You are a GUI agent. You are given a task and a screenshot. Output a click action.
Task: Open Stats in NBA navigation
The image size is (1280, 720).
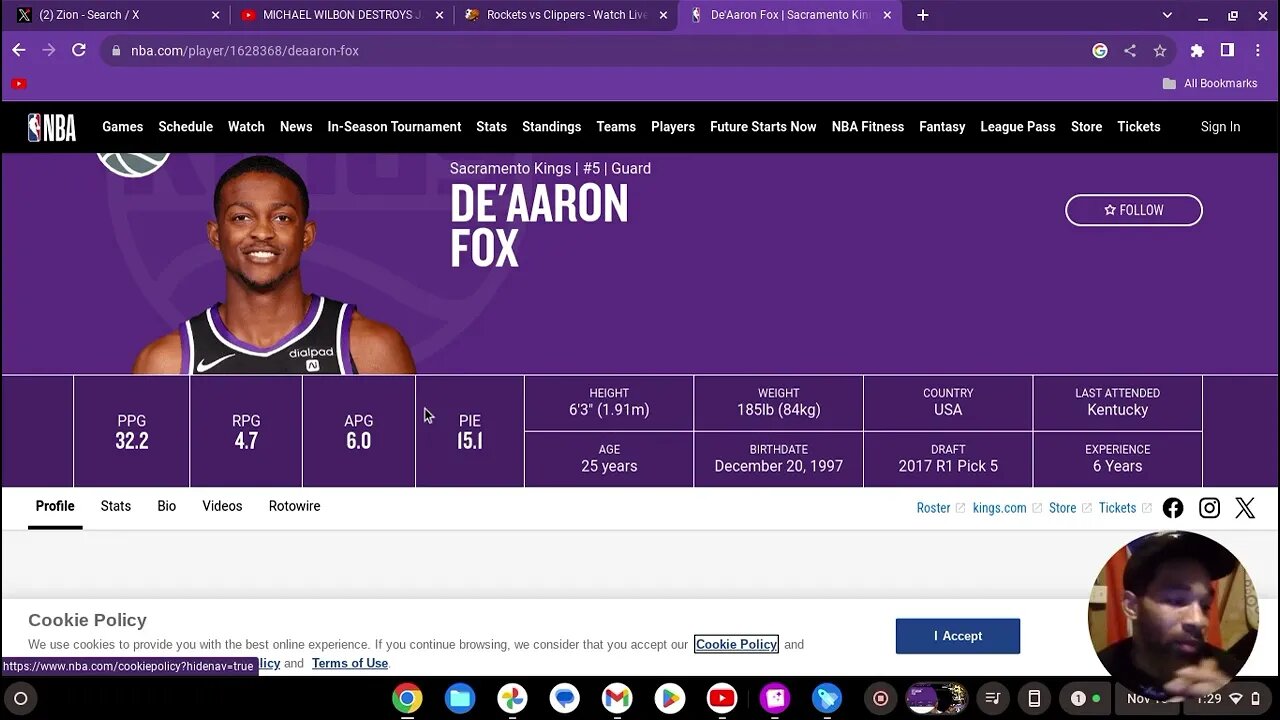(491, 127)
